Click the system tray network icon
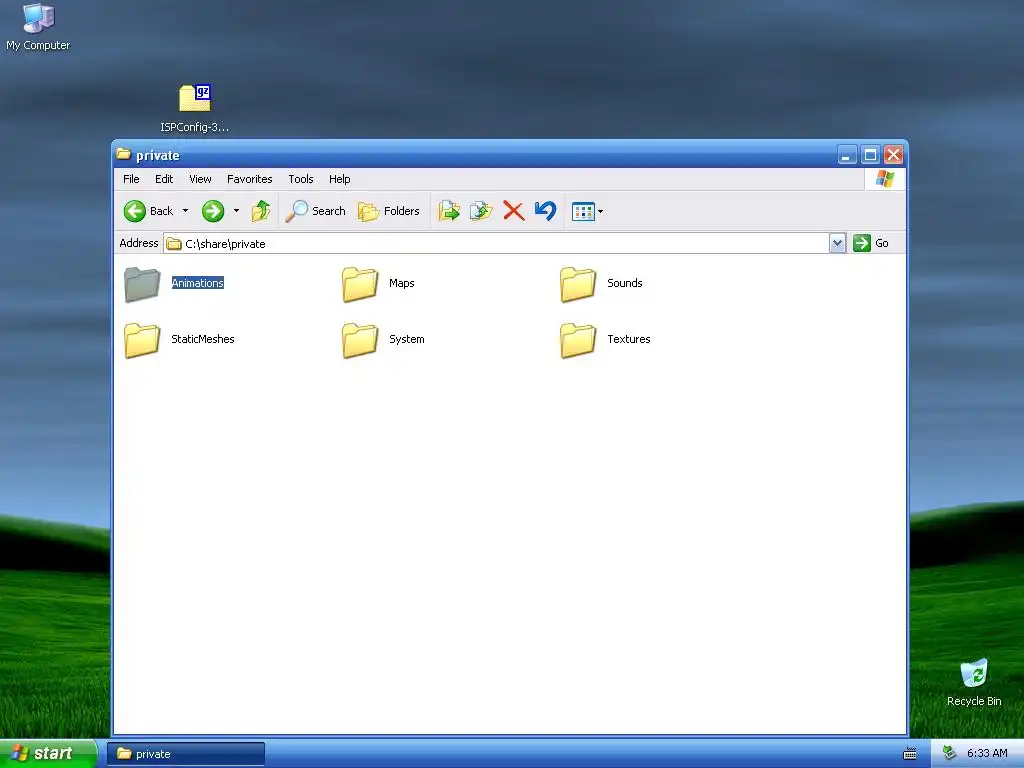The height and width of the screenshot is (768, 1024). coord(949,754)
